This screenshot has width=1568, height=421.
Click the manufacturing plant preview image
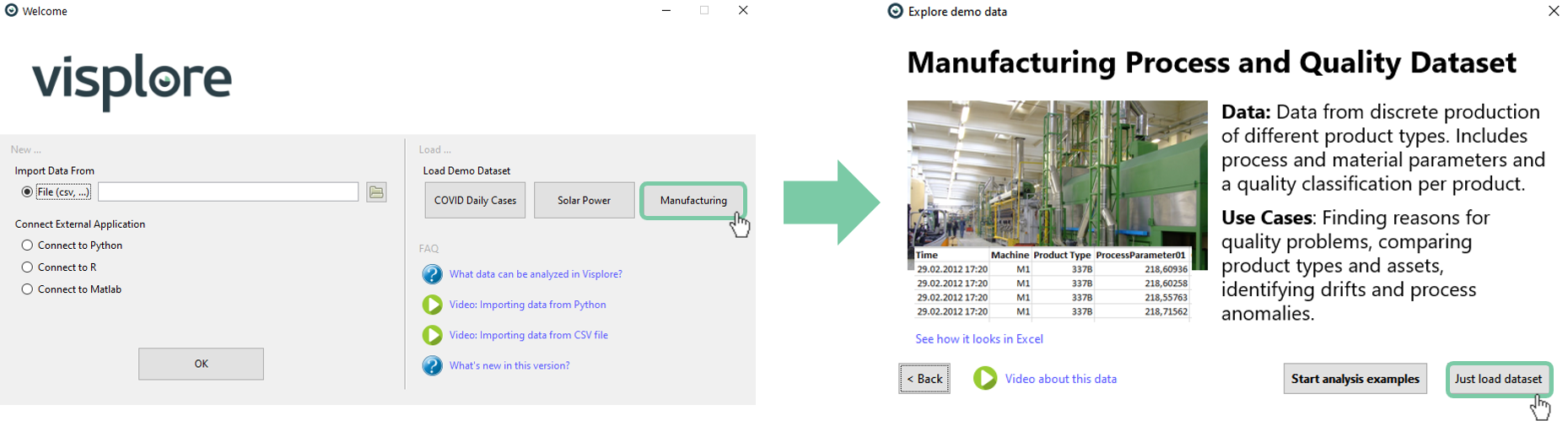(x=1056, y=173)
